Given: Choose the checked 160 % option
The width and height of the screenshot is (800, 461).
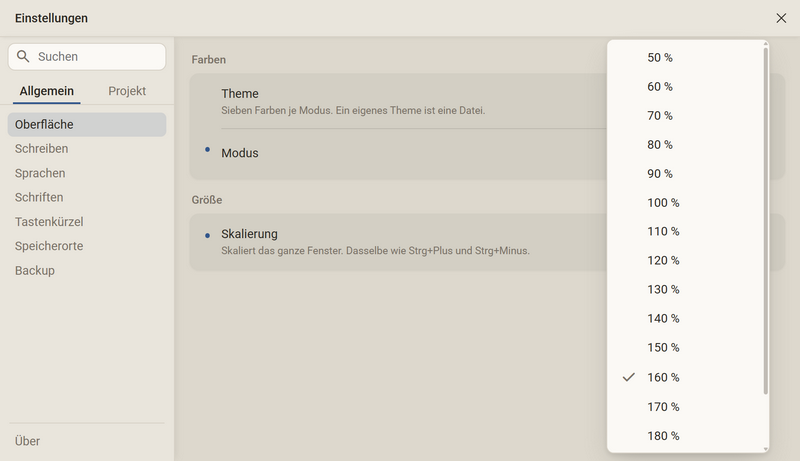Looking at the screenshot, I should click(685, 377).
